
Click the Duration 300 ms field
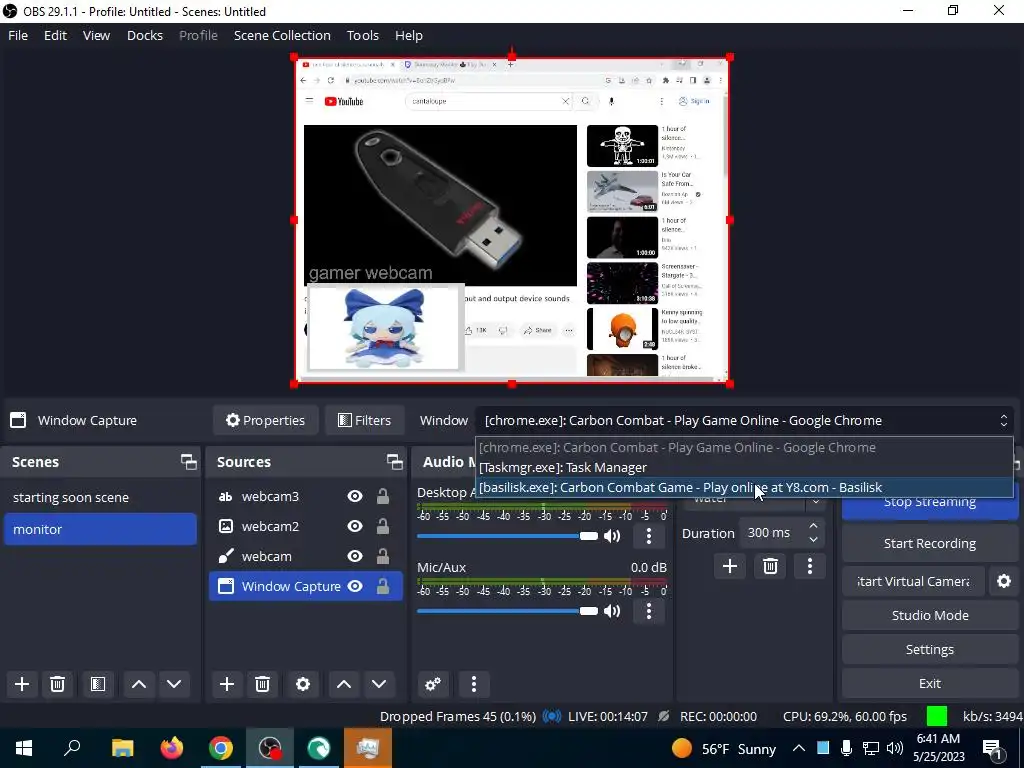773,533
